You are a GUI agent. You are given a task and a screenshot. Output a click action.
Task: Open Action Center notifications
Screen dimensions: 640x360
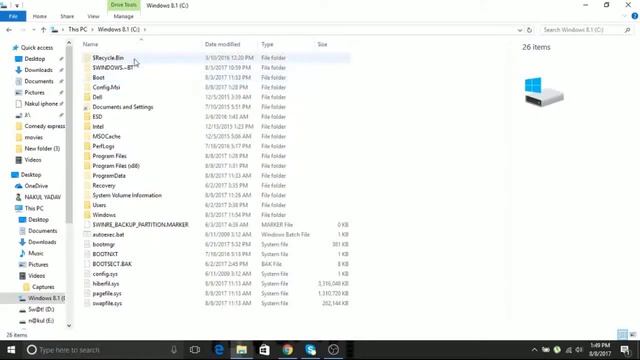tap(624, 350)
